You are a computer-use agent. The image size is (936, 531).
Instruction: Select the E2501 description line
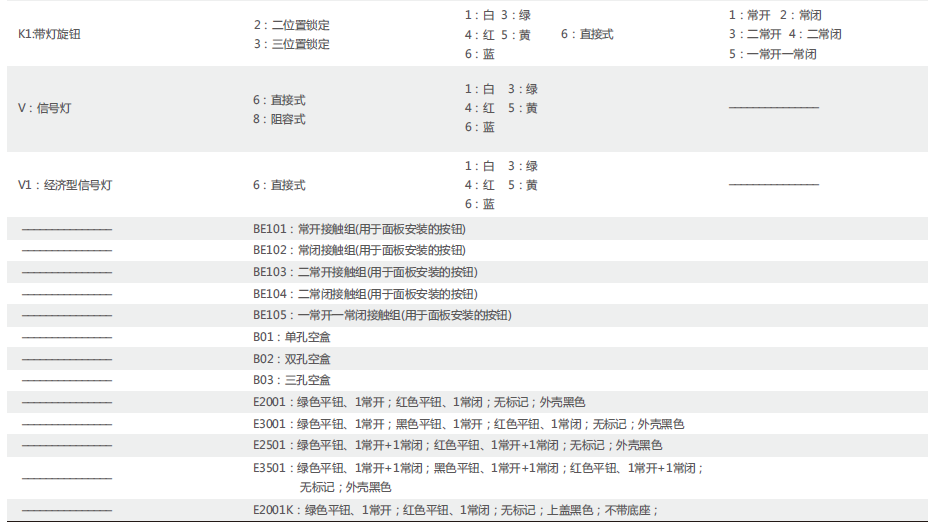[x=457, y=445]
